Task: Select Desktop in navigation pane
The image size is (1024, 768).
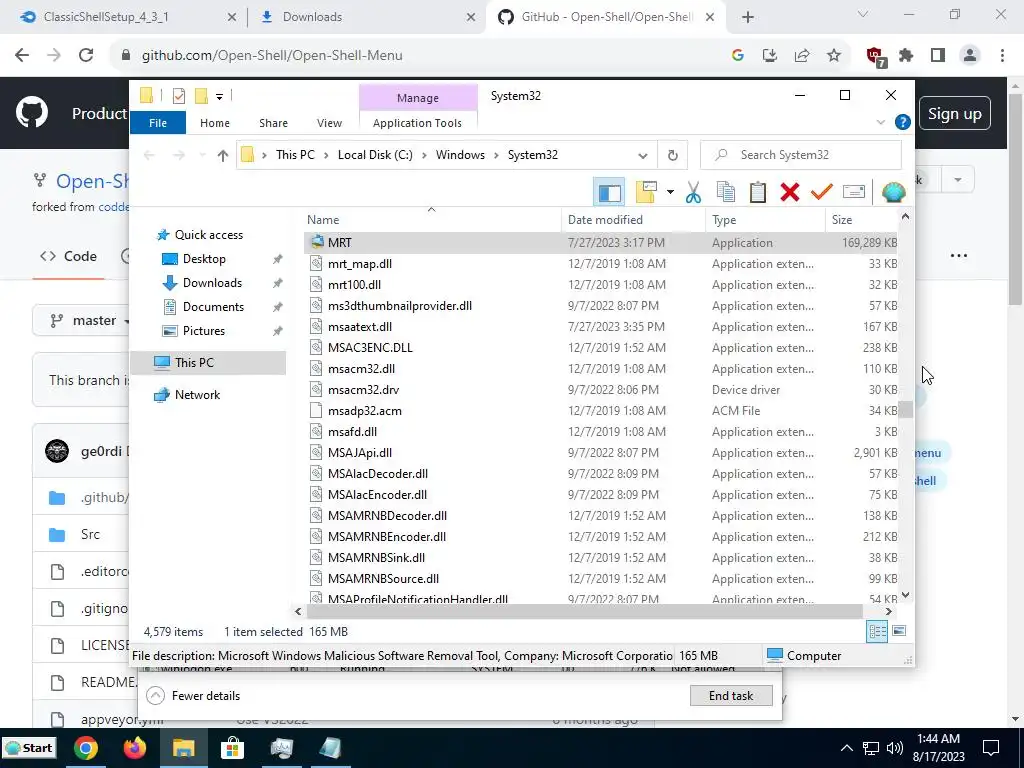Action: tap(204, 259)
